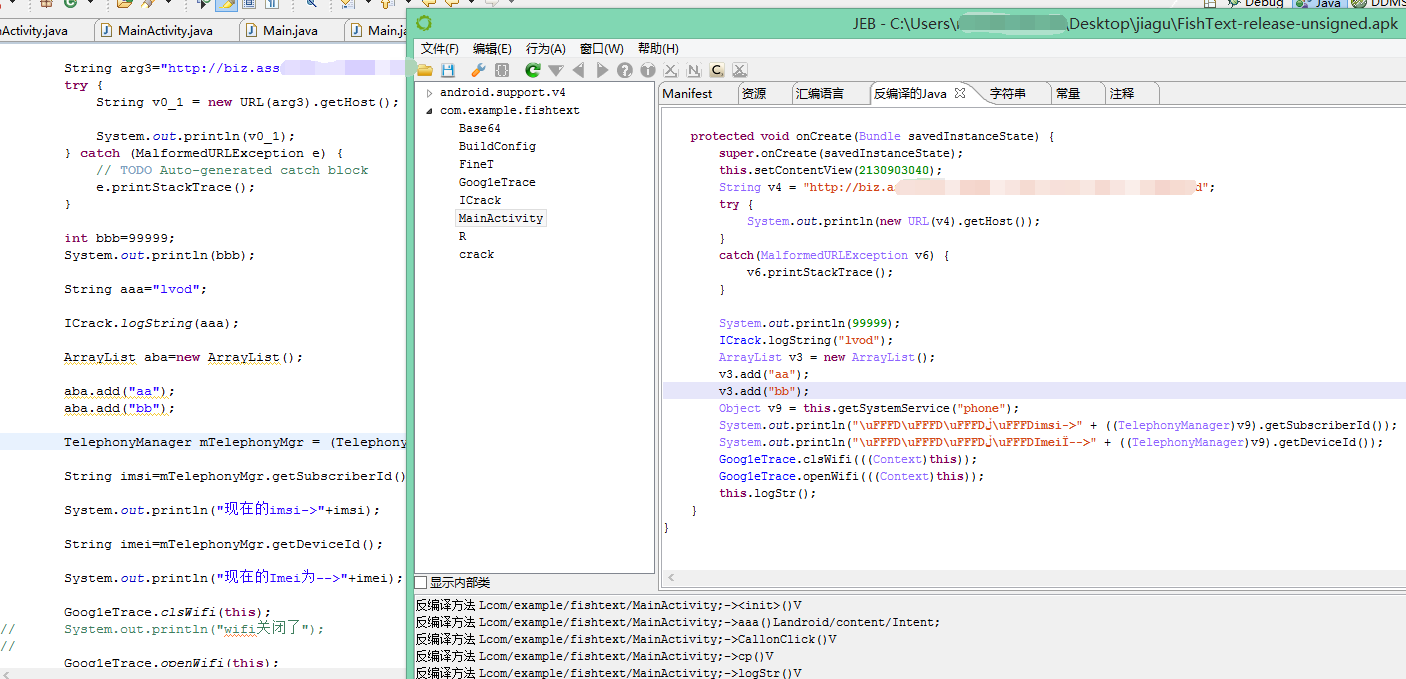1406x679 pixels.
Task: Open a file with JEB's folder icon
Action: 425,70
